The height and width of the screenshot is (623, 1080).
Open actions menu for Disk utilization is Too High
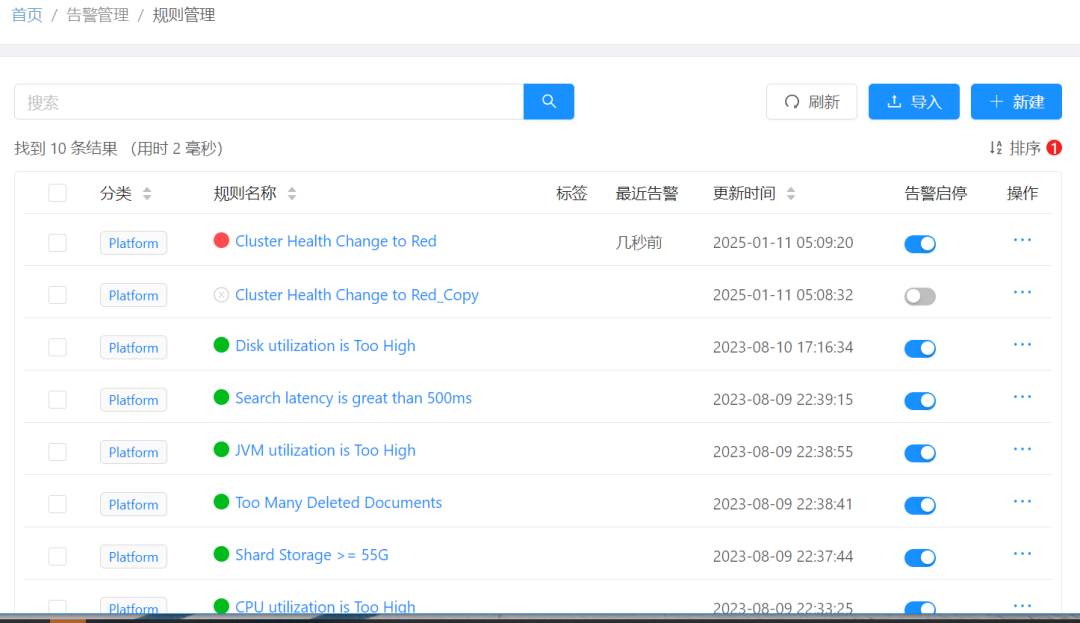coord(1022,345)
